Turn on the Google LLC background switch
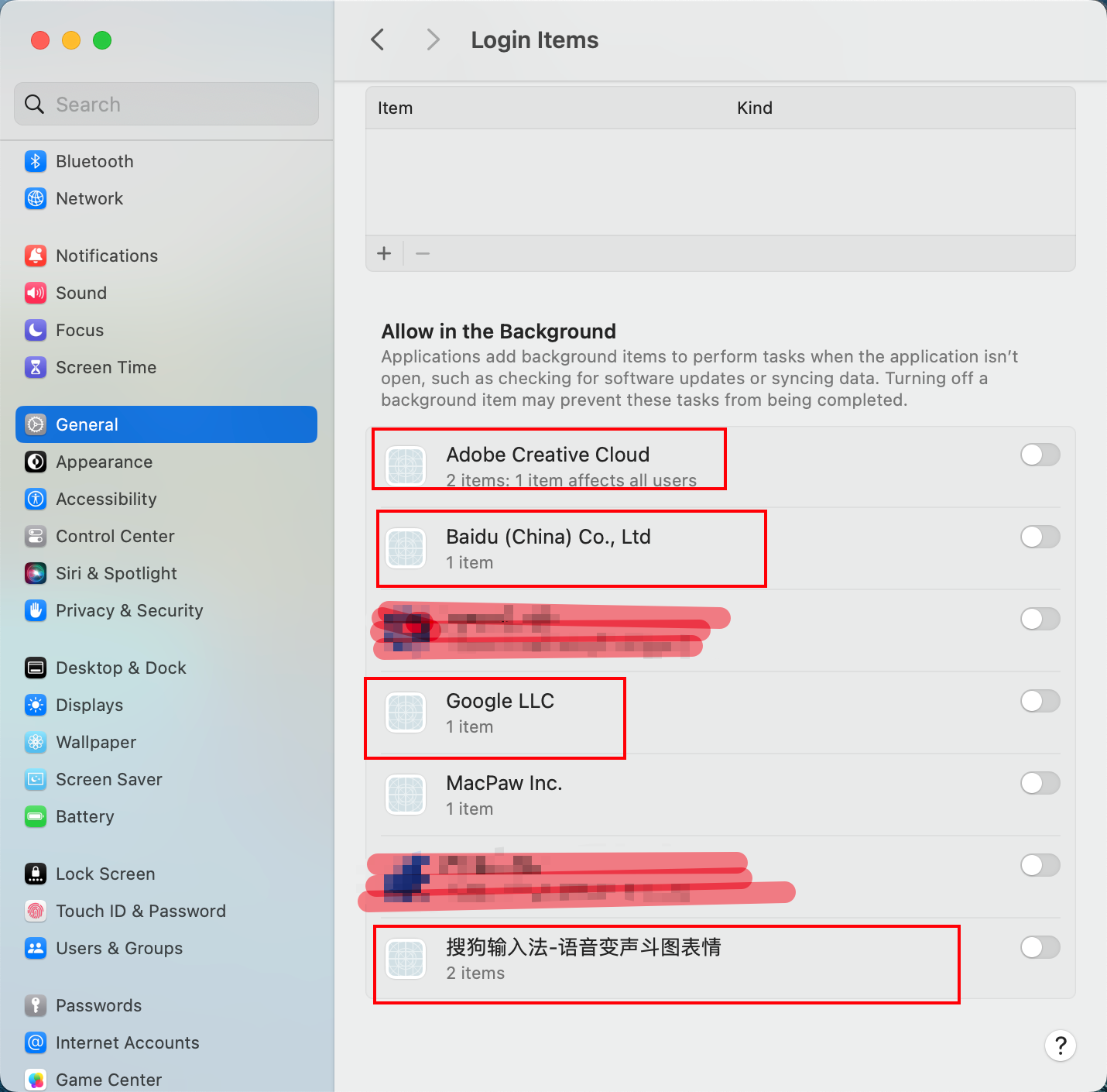 tap(1040, 701)
